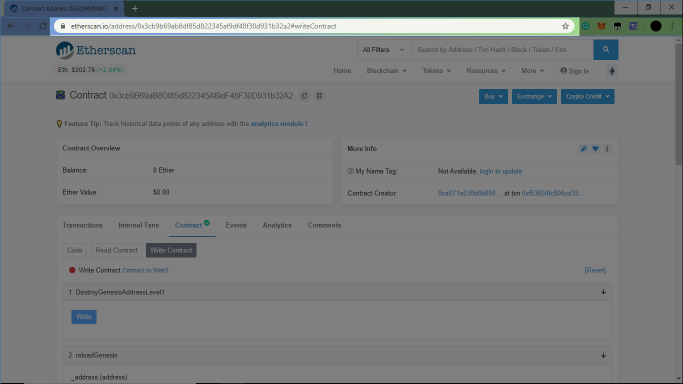Switch to the Transactions tab
The width and height of the screenshot is (683, 384).
click(82, 225)
